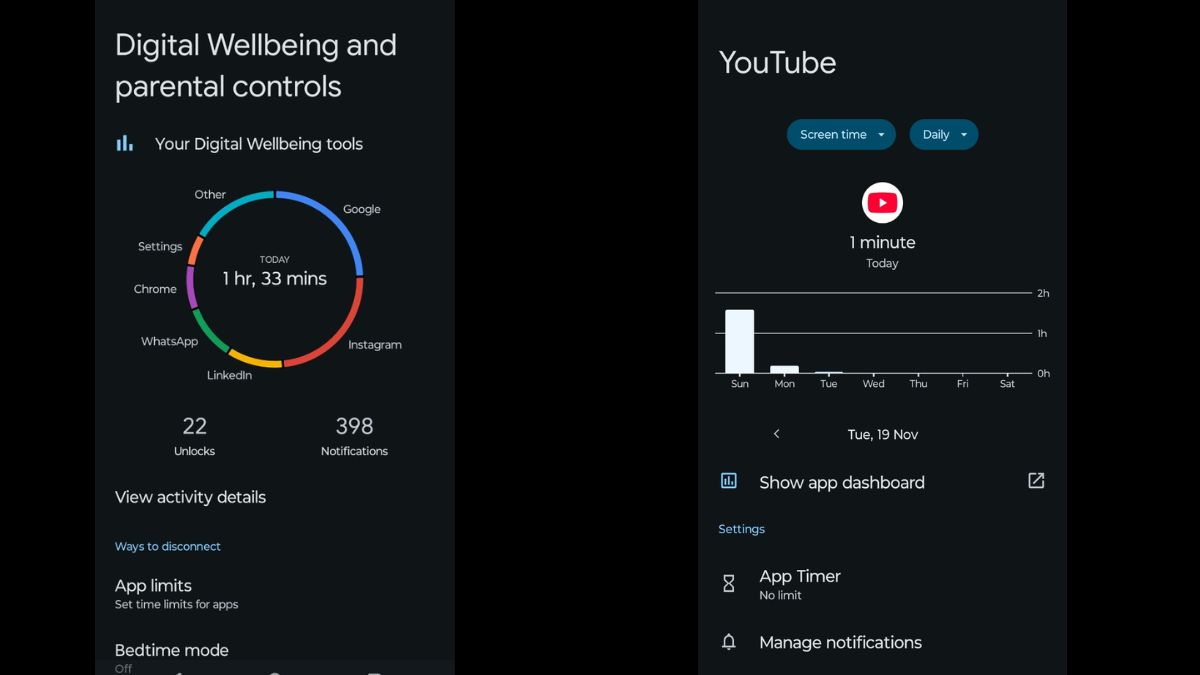
Task: Select Manage notifications
Action: point(840,642)
